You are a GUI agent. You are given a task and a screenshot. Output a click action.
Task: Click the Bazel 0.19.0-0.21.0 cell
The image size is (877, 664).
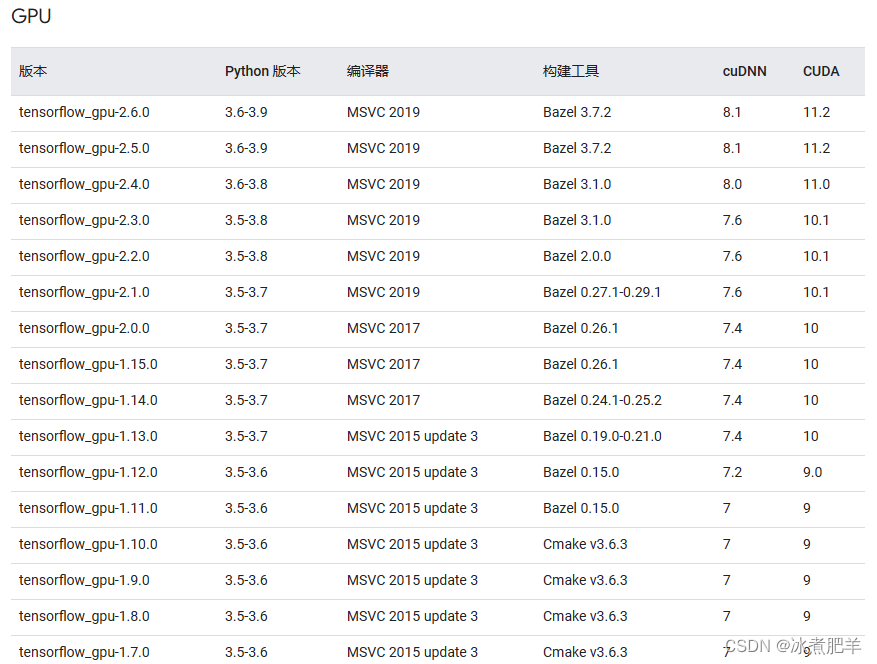coord(602,436)
